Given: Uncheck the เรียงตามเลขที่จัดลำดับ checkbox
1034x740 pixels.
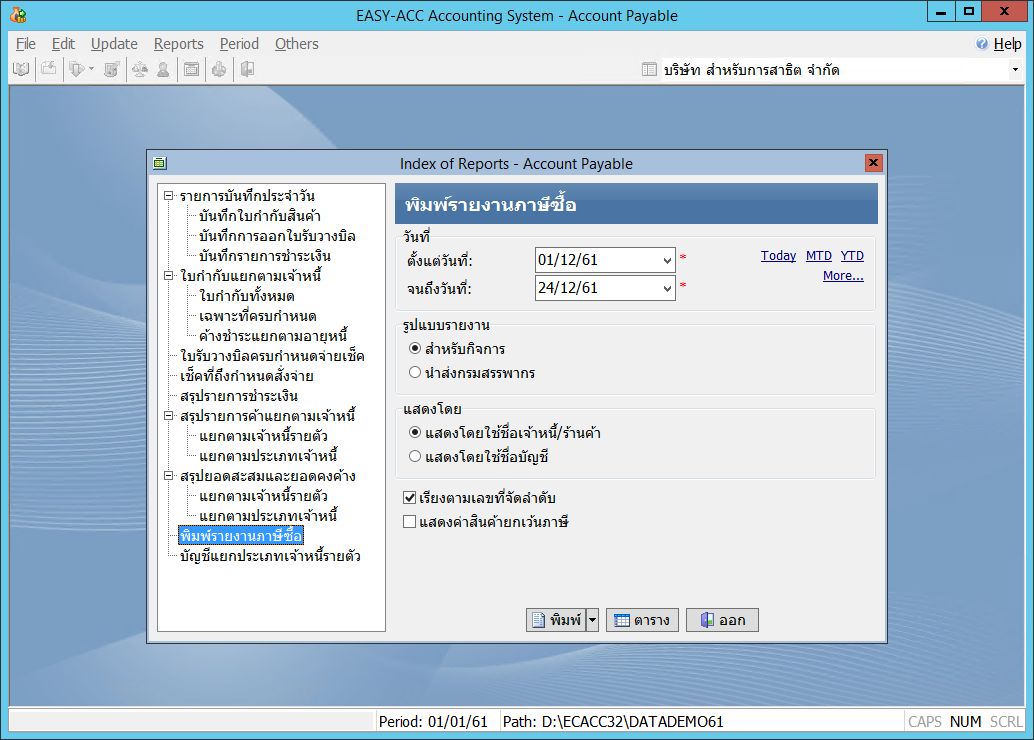Looking at the screenshot, I should [409, 498].
